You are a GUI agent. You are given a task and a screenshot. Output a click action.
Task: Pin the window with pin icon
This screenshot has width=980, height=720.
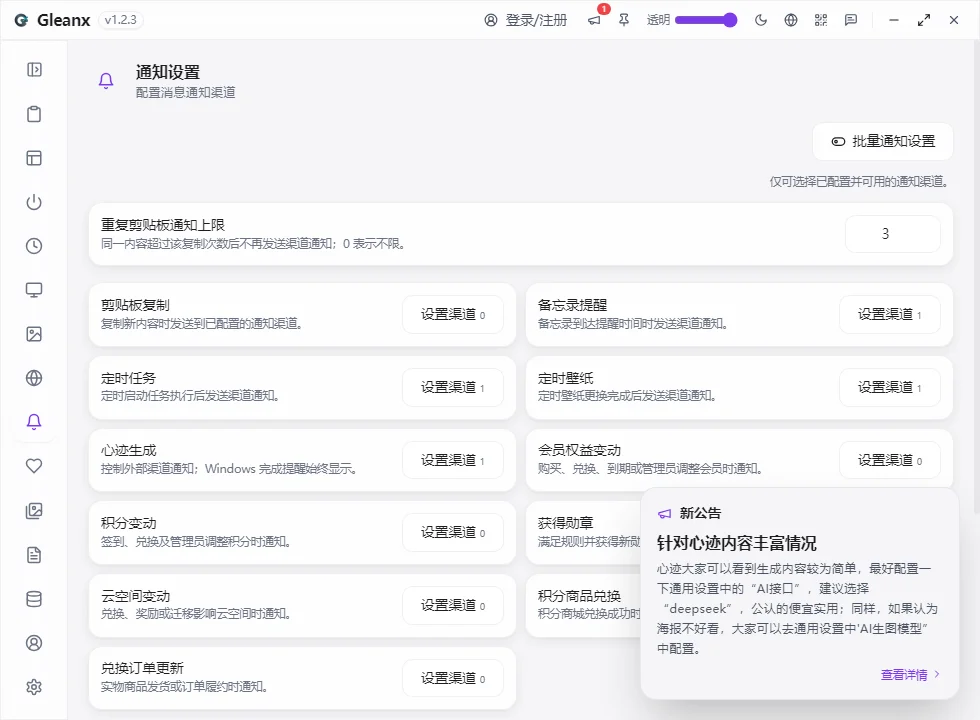tap(624, 20)
